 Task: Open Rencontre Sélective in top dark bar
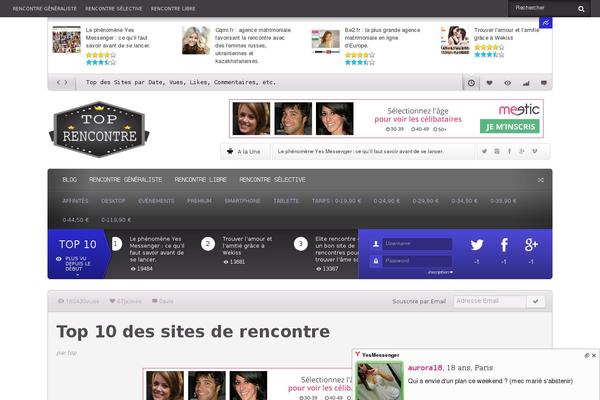coord(114,8)
